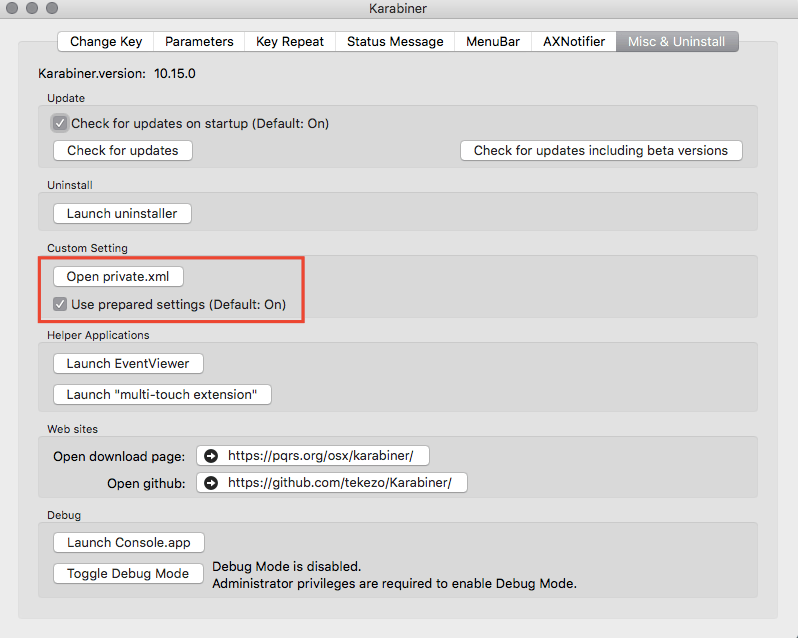This screenshot has height=638, width=798.
Task: Click Toggle Debug Mode button
Action: tap(128, 574)
